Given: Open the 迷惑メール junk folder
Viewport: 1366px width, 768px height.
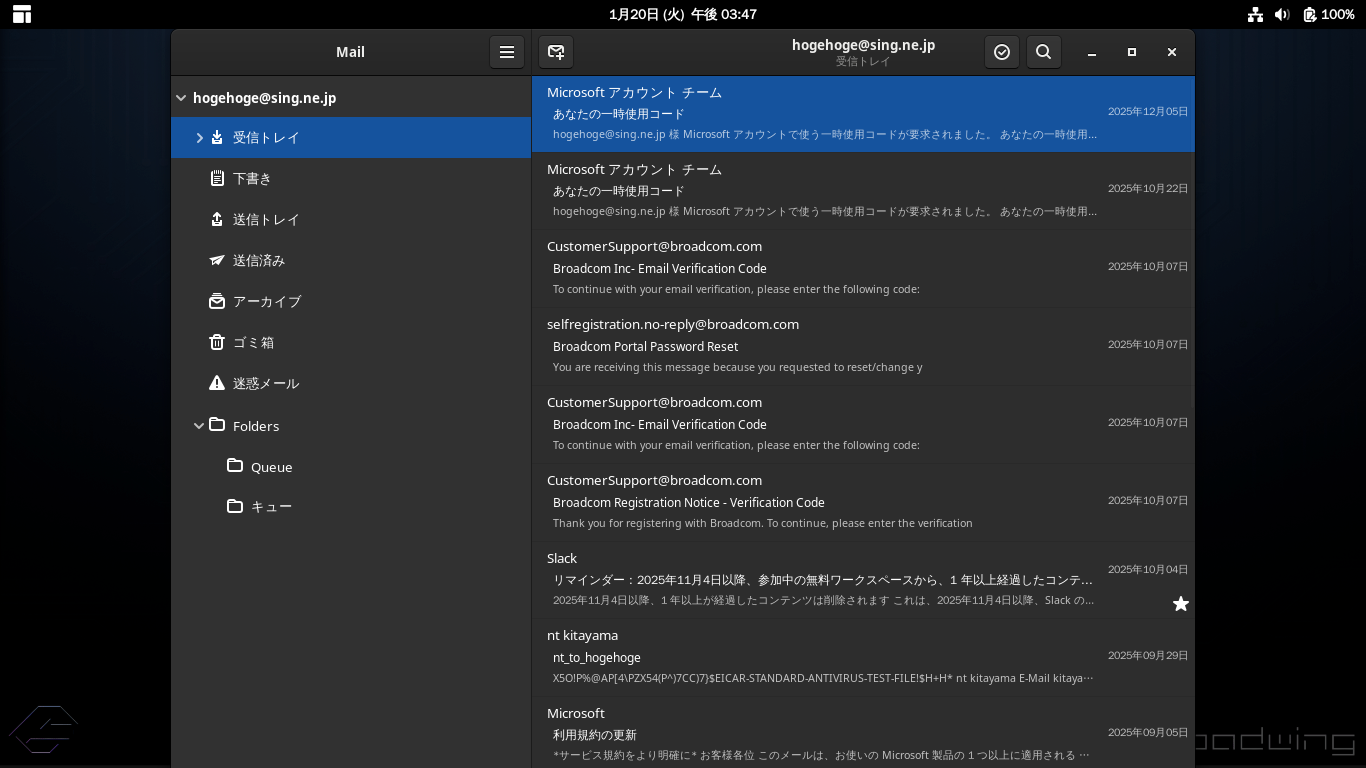Looking at the screenshot, I should click(x=351, y=383).
